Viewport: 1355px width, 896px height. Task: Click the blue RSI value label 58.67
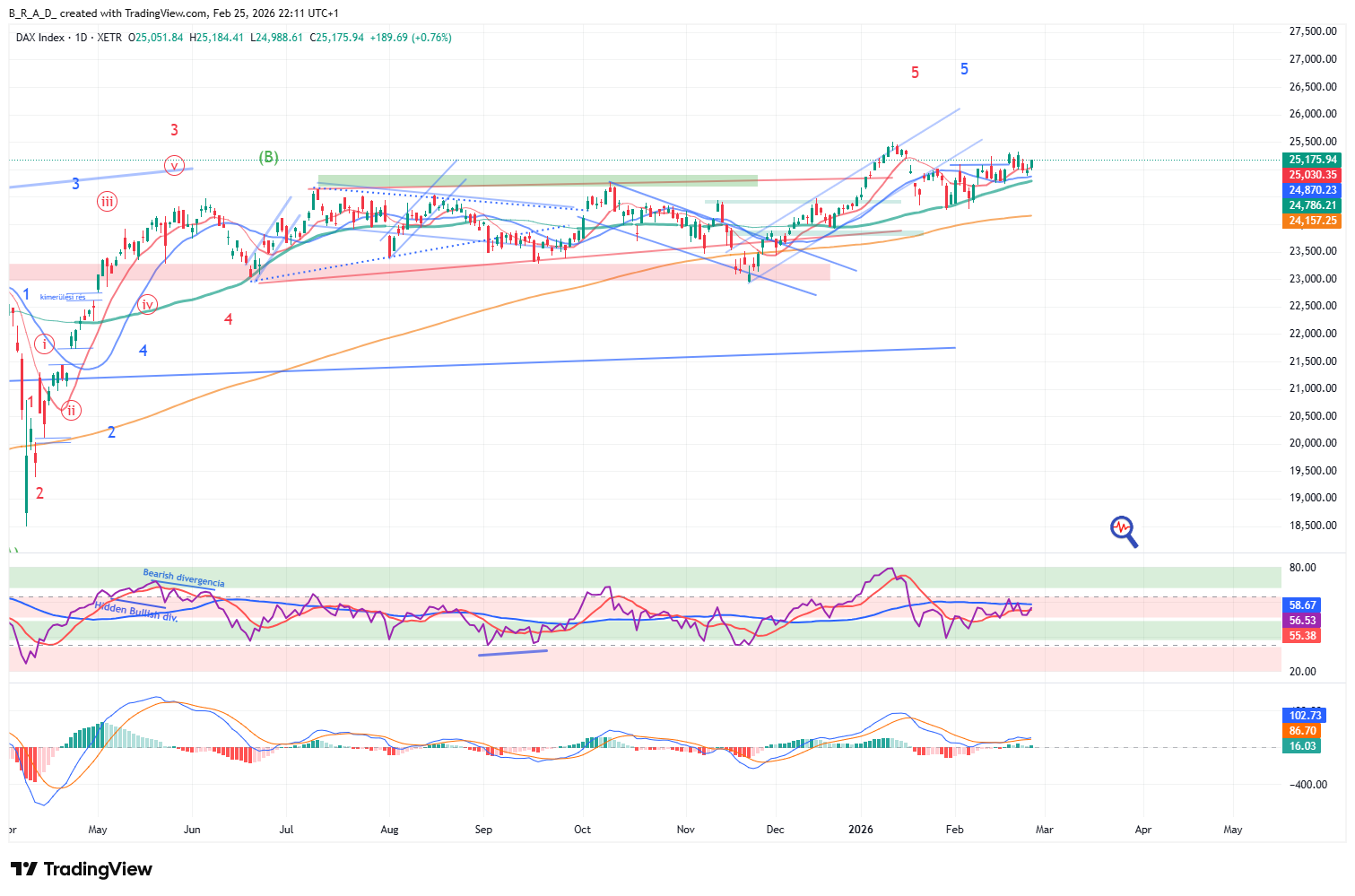(x=1302, y=605)
